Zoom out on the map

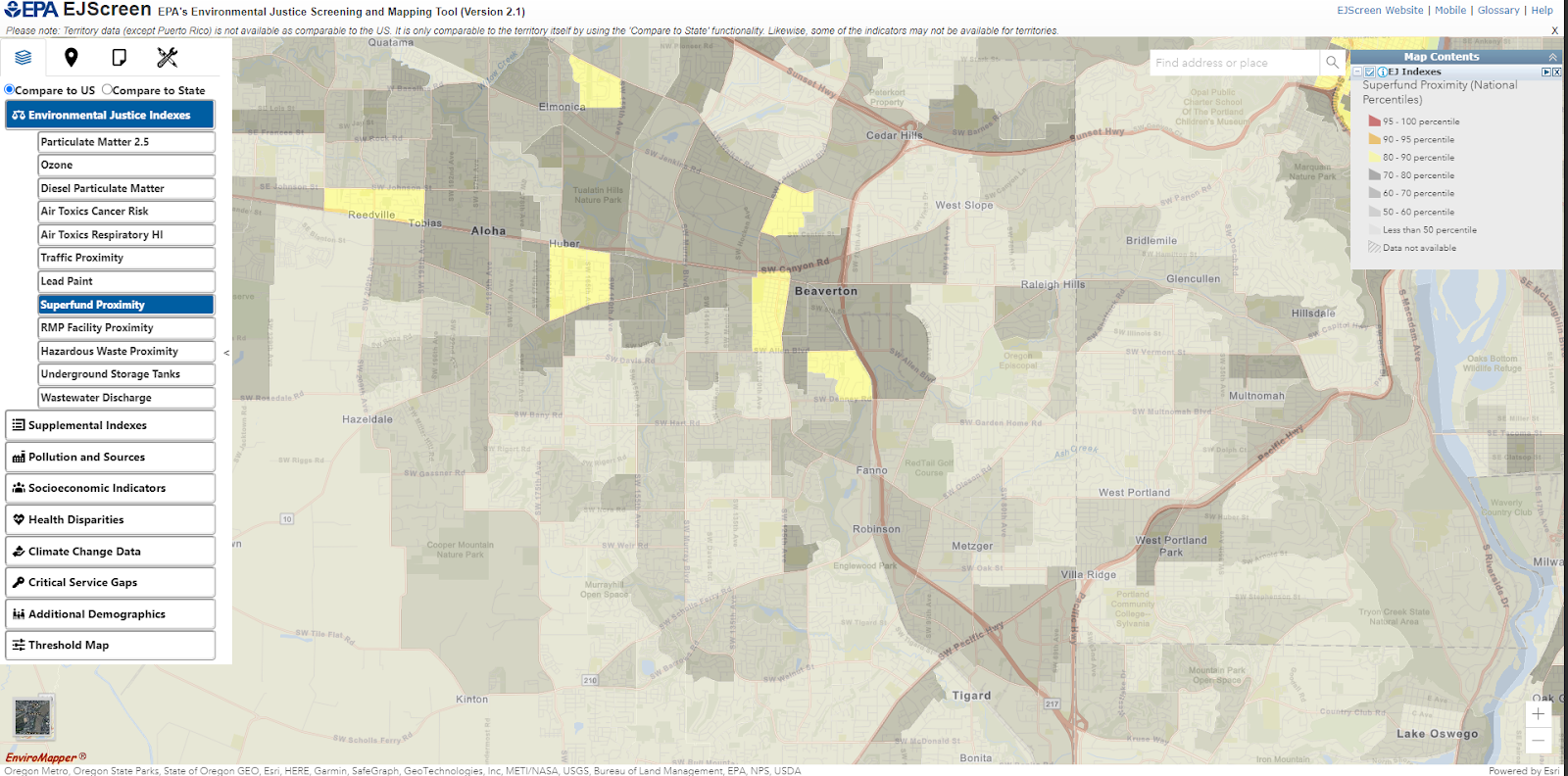[x=1539, y=740]
